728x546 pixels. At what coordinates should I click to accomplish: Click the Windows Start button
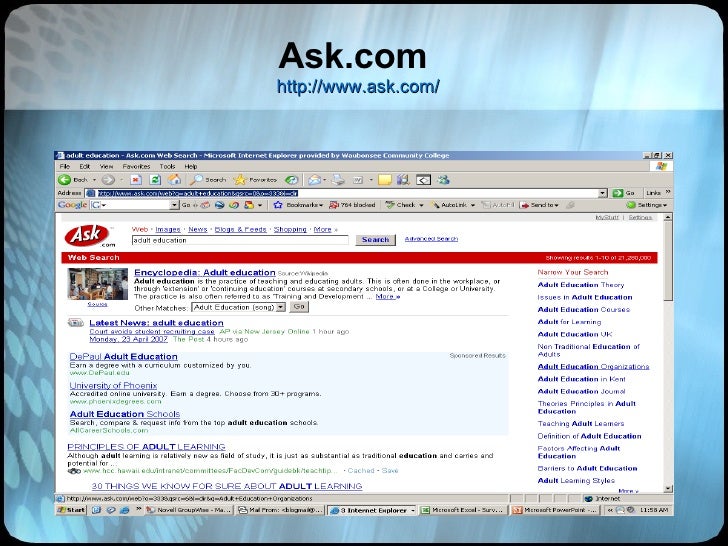(72, 510)
